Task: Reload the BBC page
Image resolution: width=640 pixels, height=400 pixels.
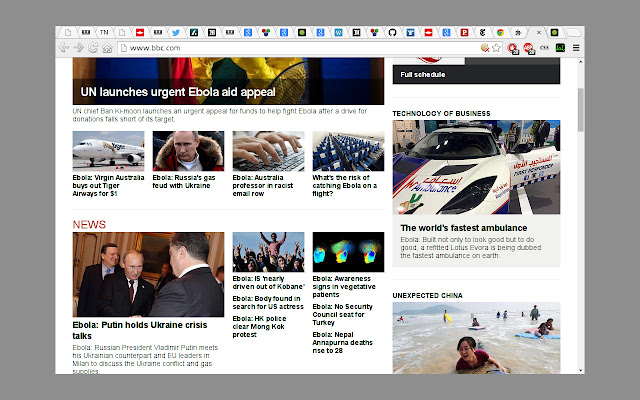Action: [x=93, y=48]
